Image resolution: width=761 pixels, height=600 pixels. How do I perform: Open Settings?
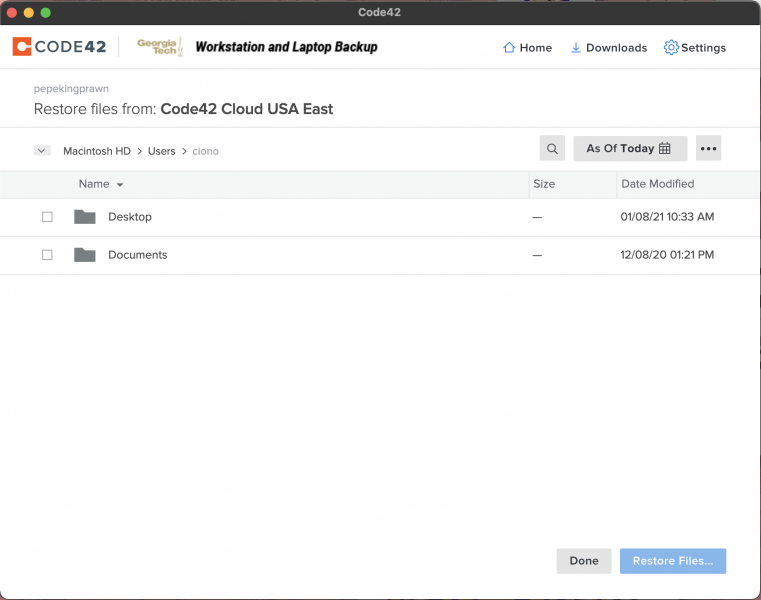[x=695, y=48]
